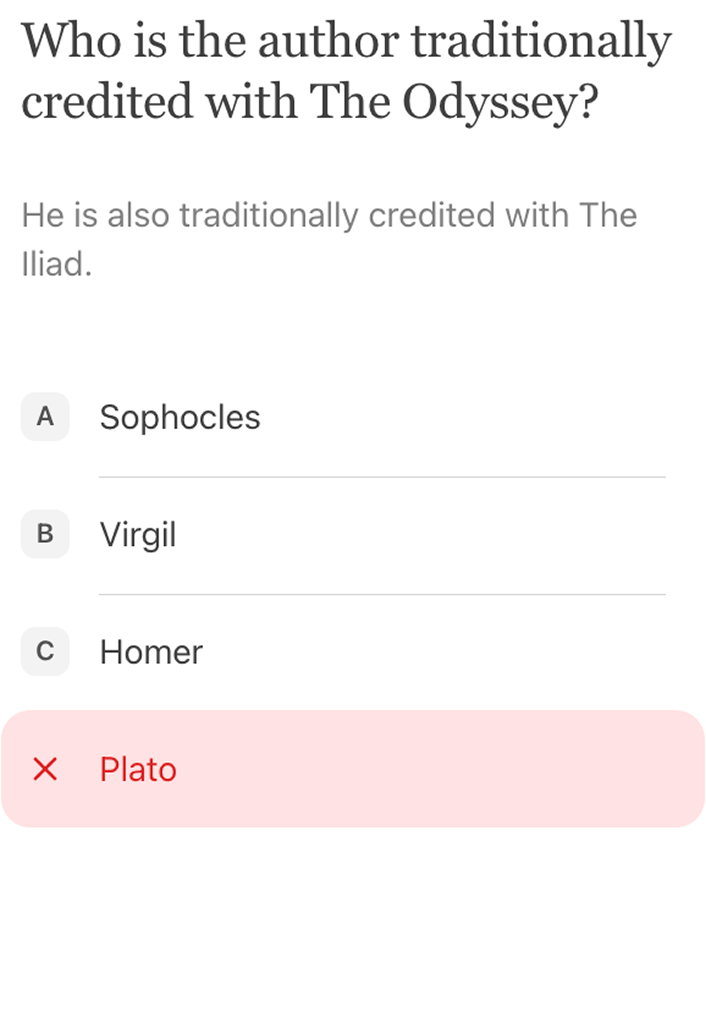Choose the Virgil answer text
Image resolution: width=706 pixels, height=1030 pixels.
(x=138, y=535)
